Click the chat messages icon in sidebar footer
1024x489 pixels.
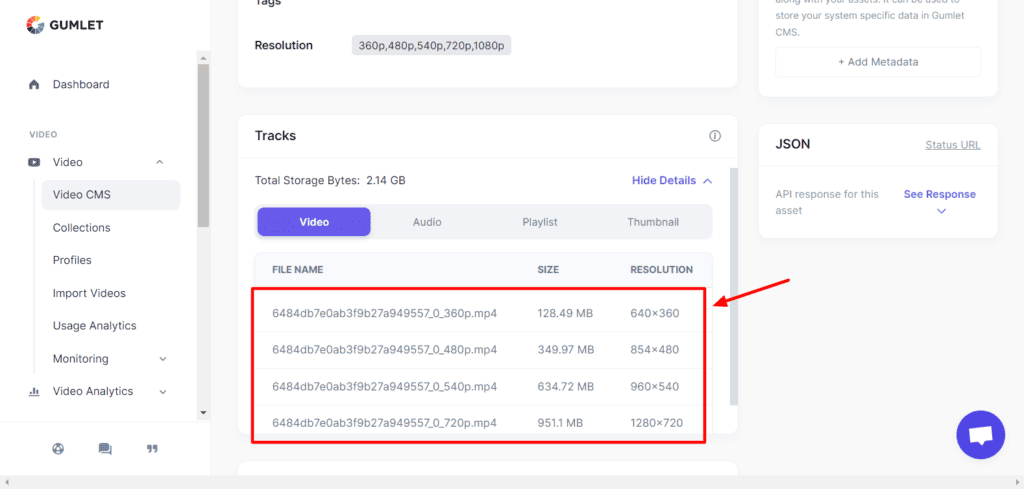(x=105, y=449)
